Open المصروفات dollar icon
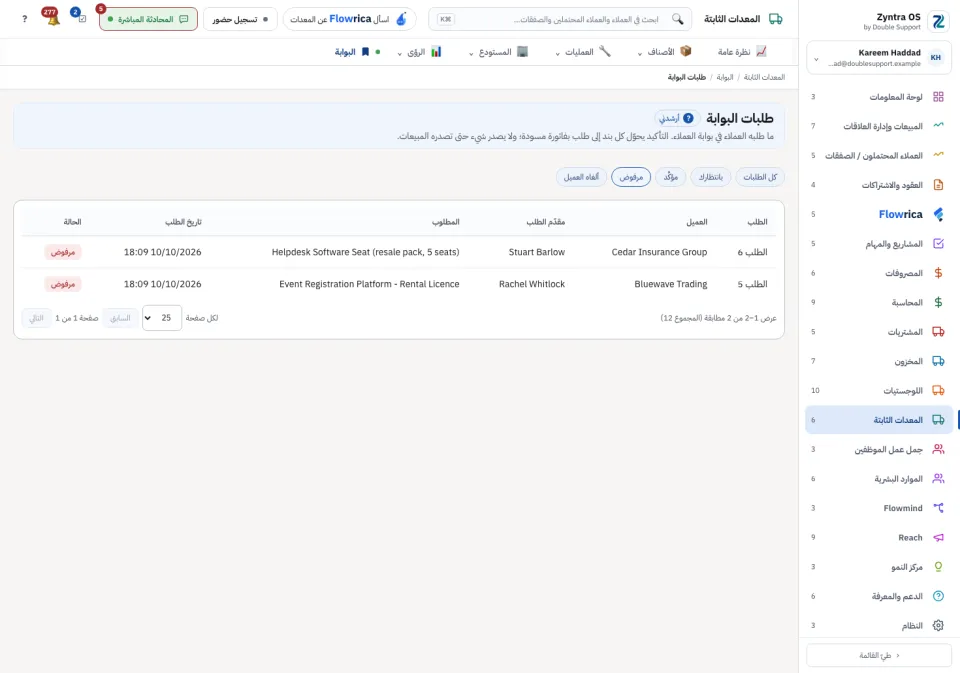This screenshot has width=960, height=673. (938, 273)
